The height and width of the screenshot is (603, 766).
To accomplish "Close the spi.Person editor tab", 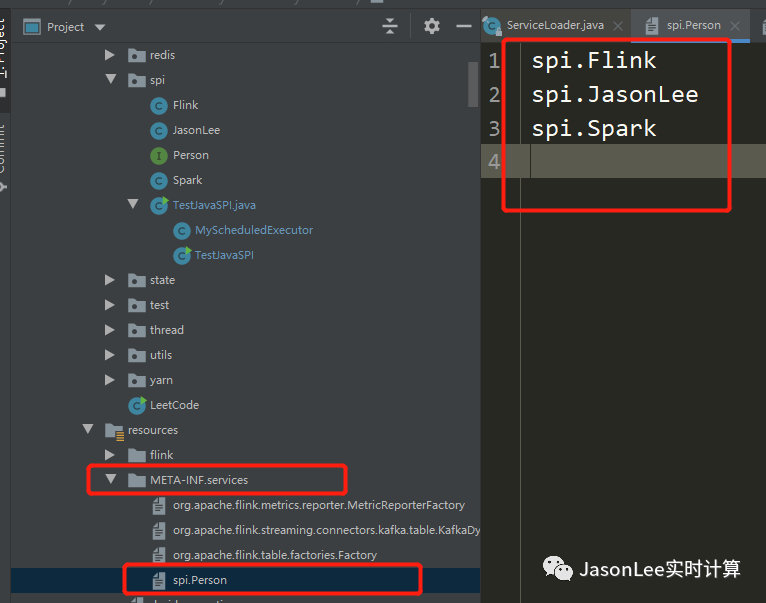I will pyautogui.click(x=735, y=26).
